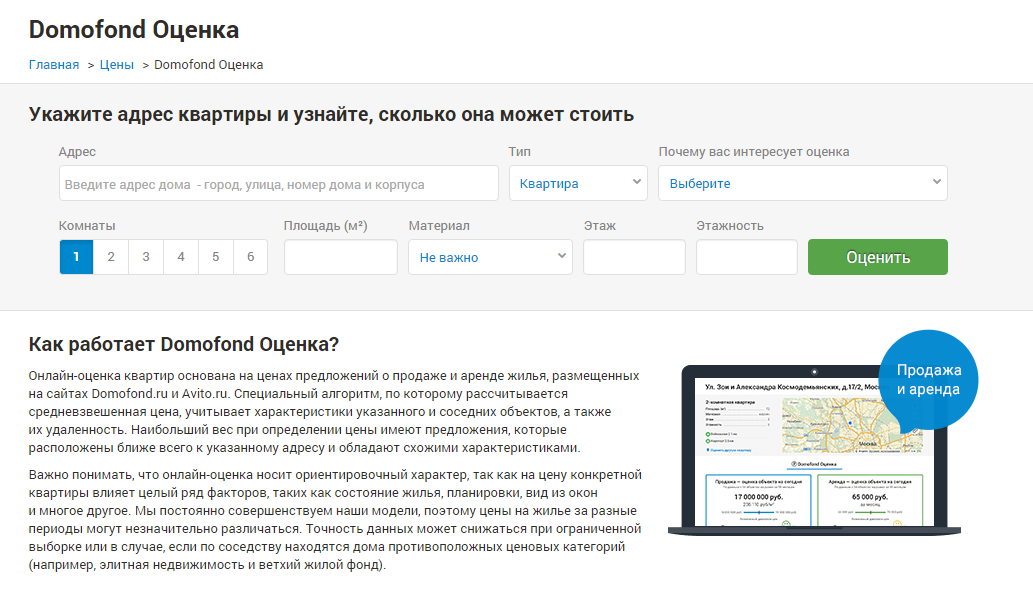
Task: Select 1 room option
Action: coord(76,257)
